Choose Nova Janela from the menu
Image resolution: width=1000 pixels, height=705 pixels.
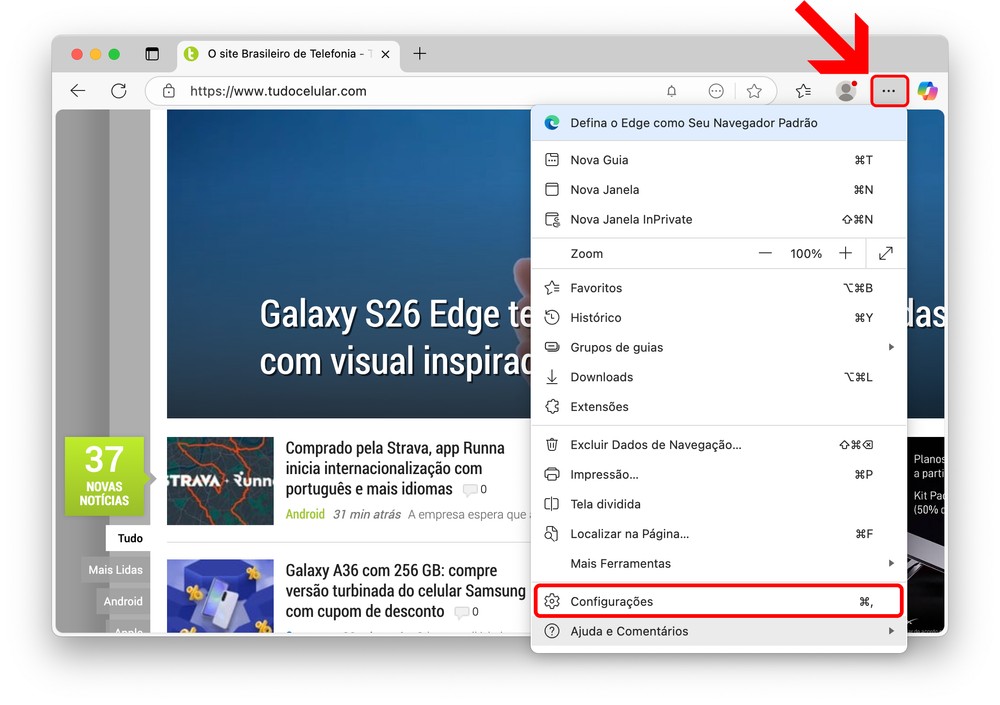tap(719, 189)
